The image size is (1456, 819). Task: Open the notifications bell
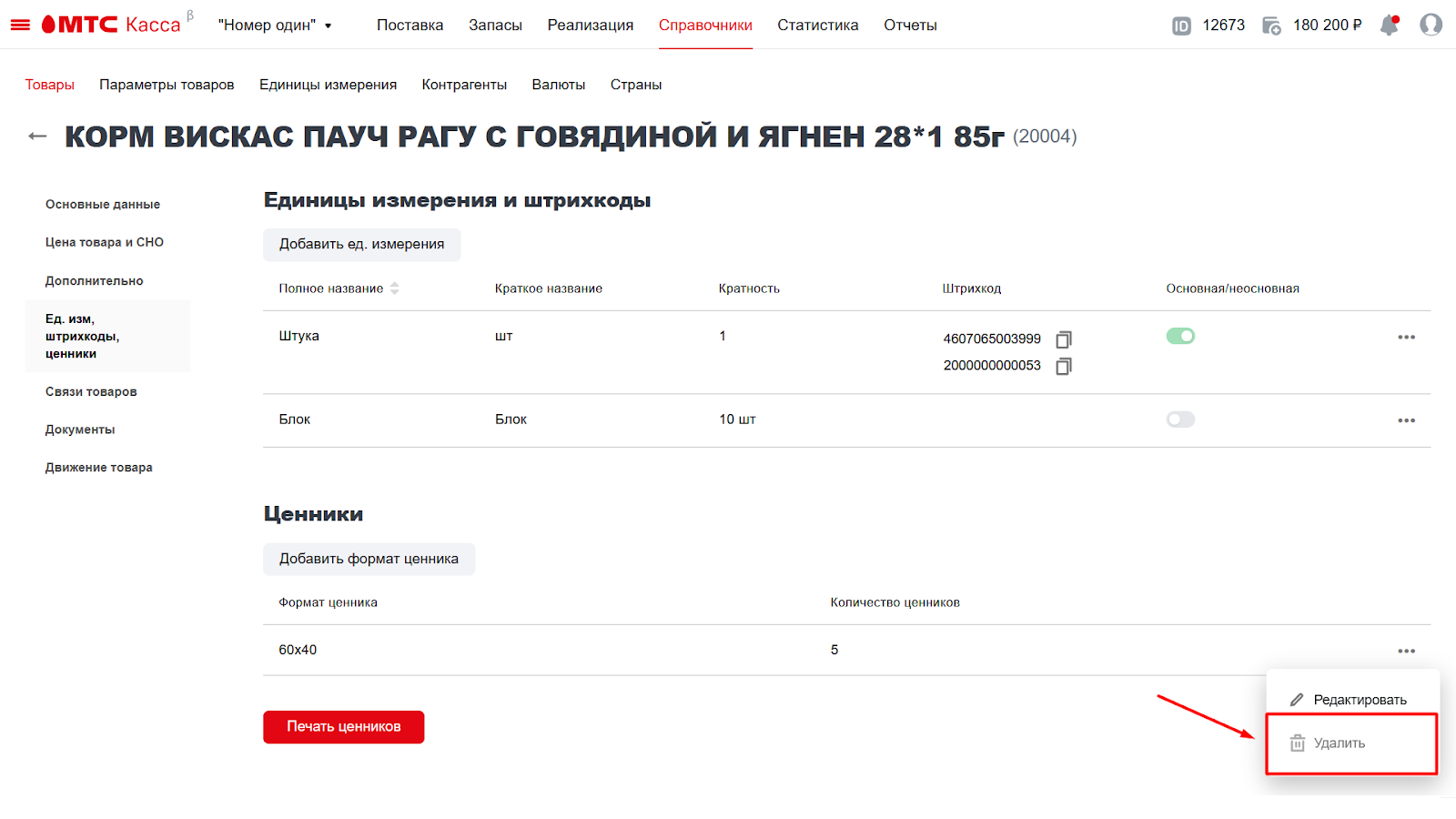tap(1390, 25)
